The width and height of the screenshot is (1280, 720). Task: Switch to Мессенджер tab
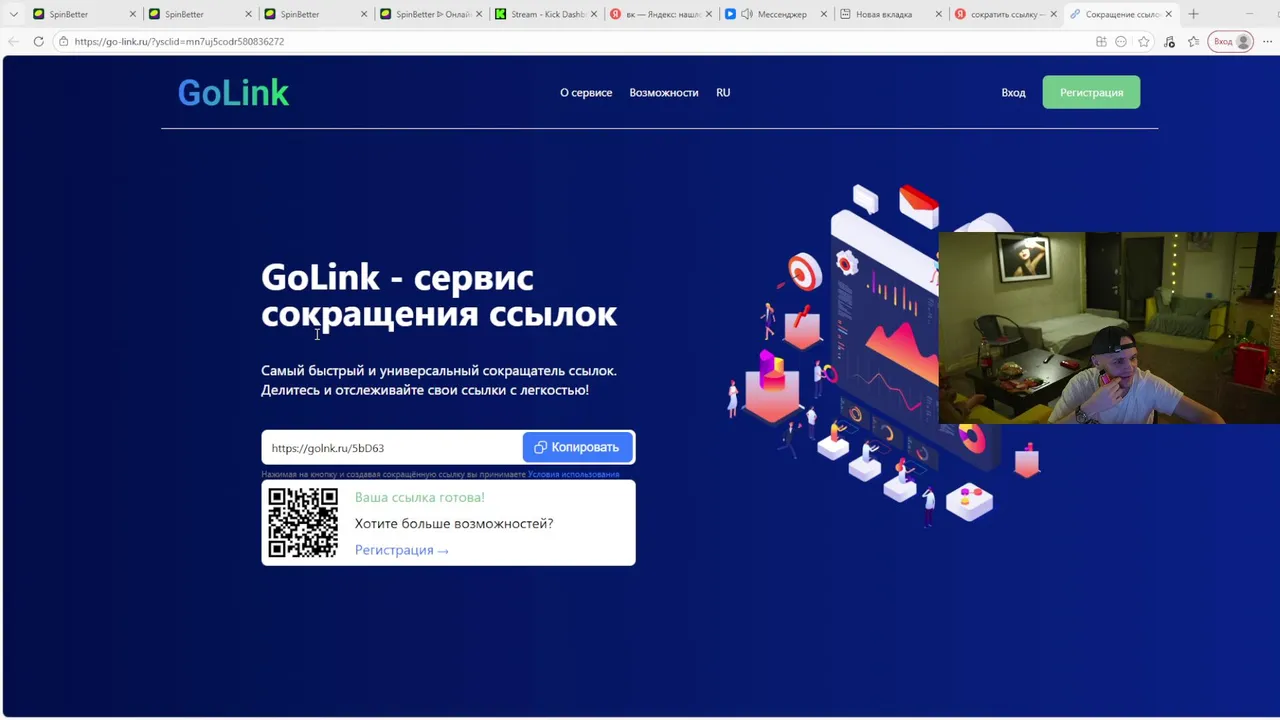[775, 14]
